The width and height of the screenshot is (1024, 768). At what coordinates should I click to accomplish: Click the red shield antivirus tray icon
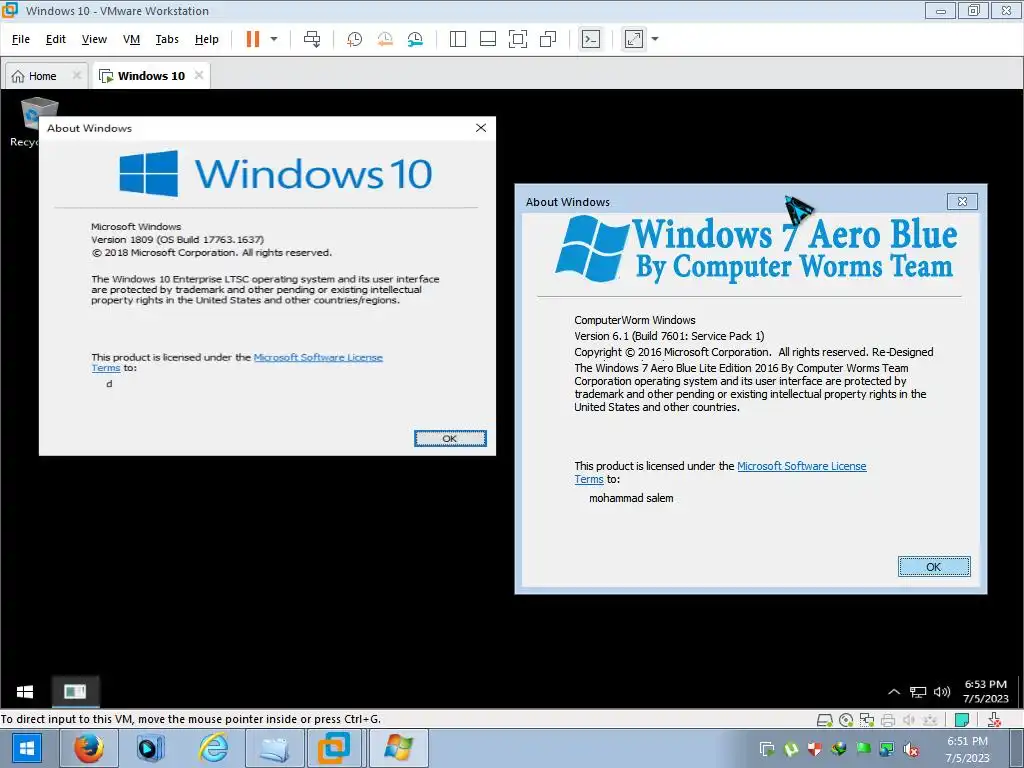(814, 749)
